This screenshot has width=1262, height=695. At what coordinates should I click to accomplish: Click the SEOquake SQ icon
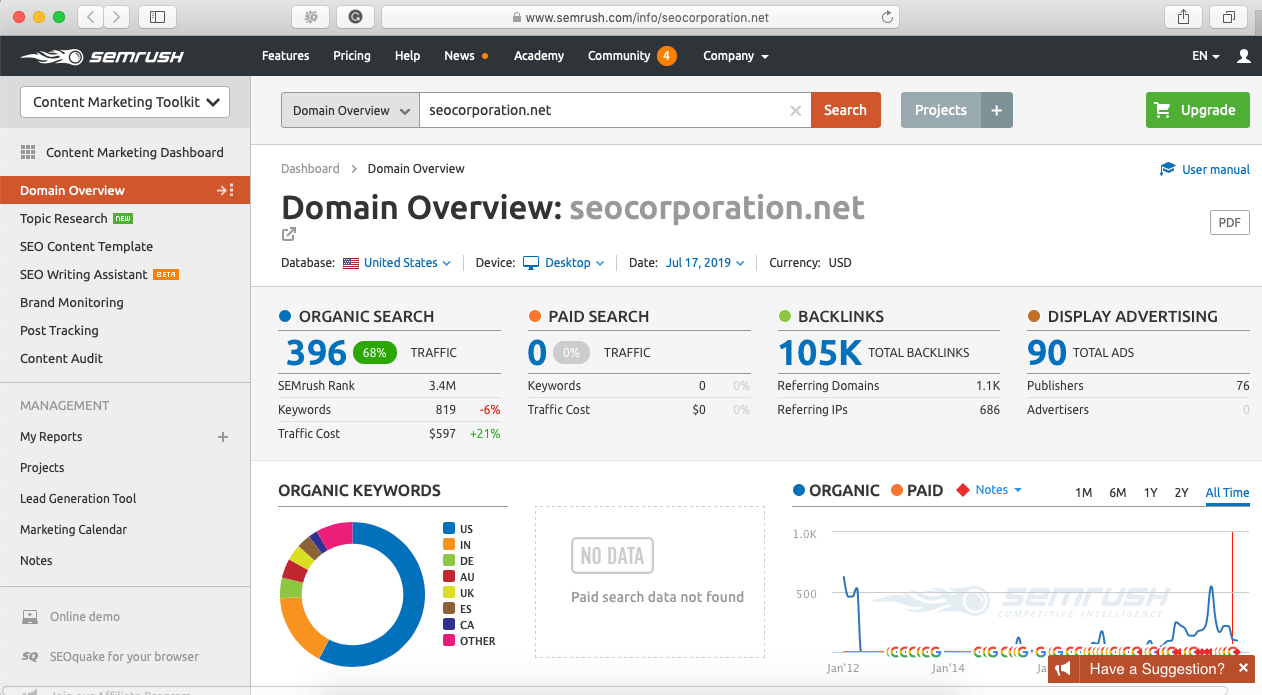[x=30, y=657]
